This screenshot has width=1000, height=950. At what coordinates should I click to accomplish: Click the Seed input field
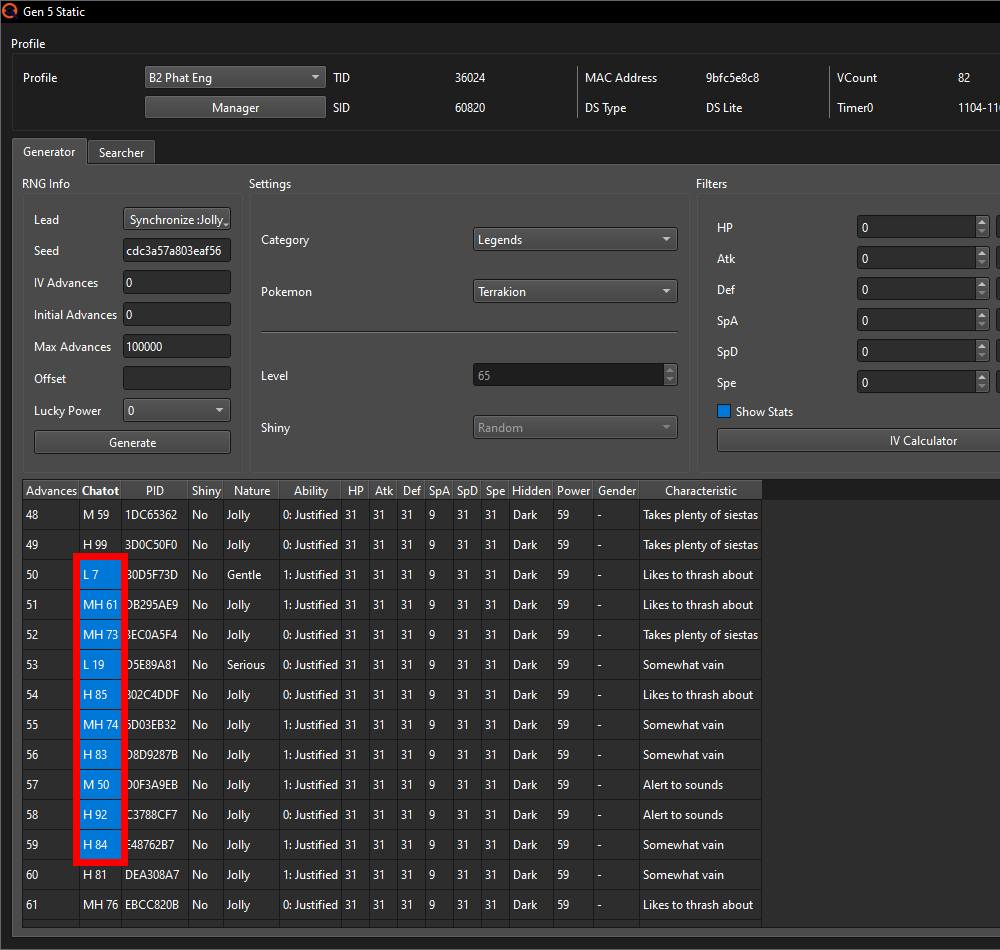(x=177, y=251)
